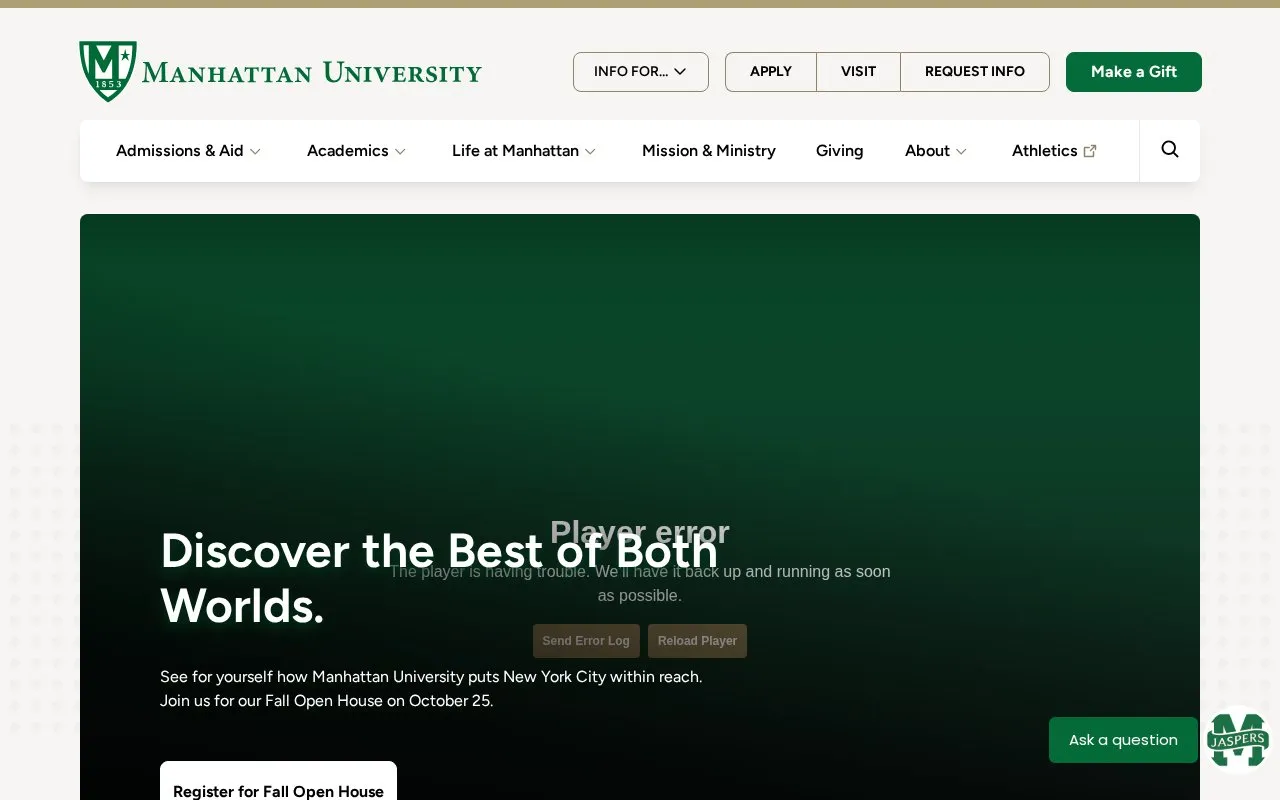Open the Mission & Ministry menu item

(709, 151)
